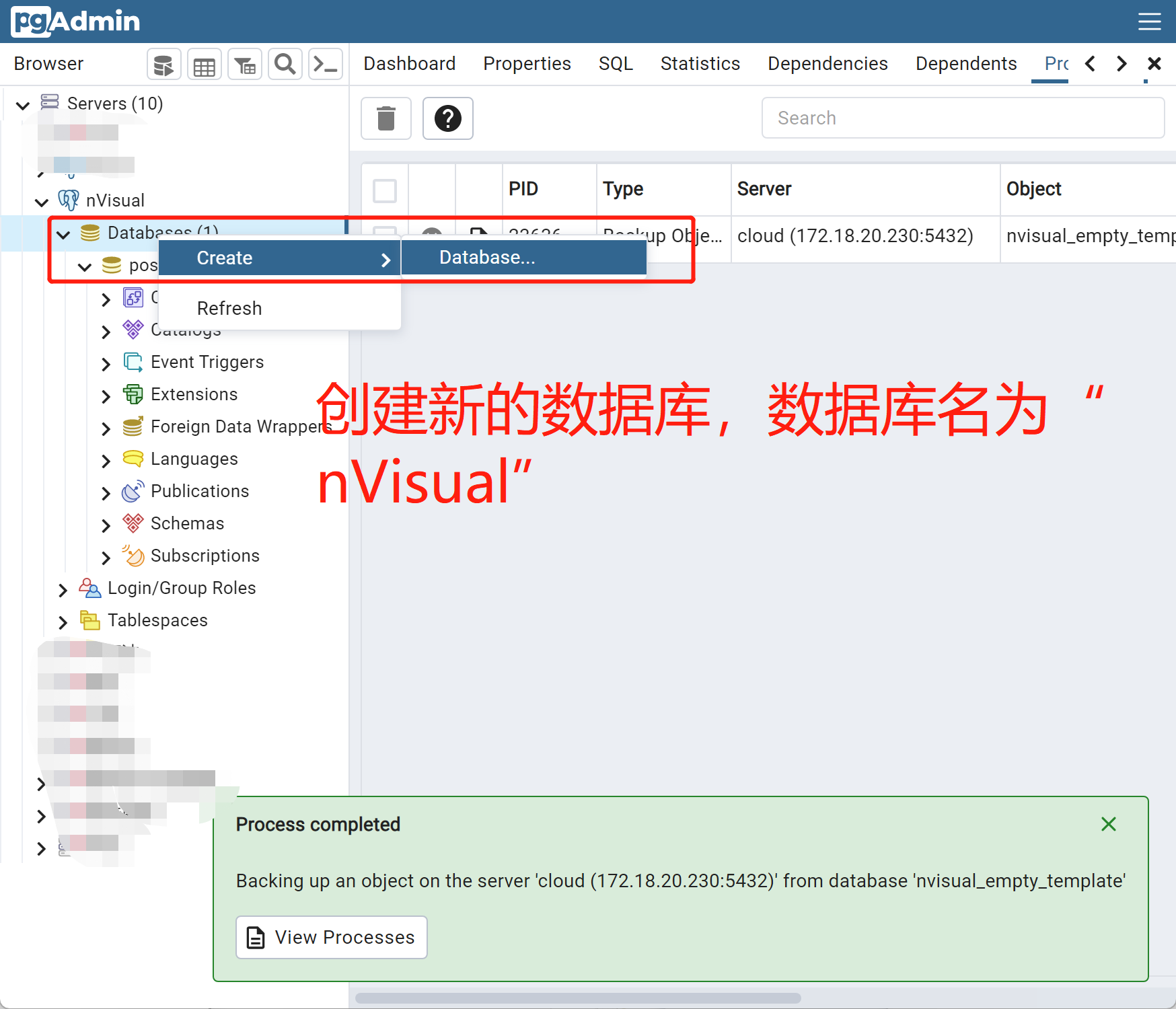Collapse the Servers (10) tree node
This screenshot has height=1009, width=1176.
point(23,105)
